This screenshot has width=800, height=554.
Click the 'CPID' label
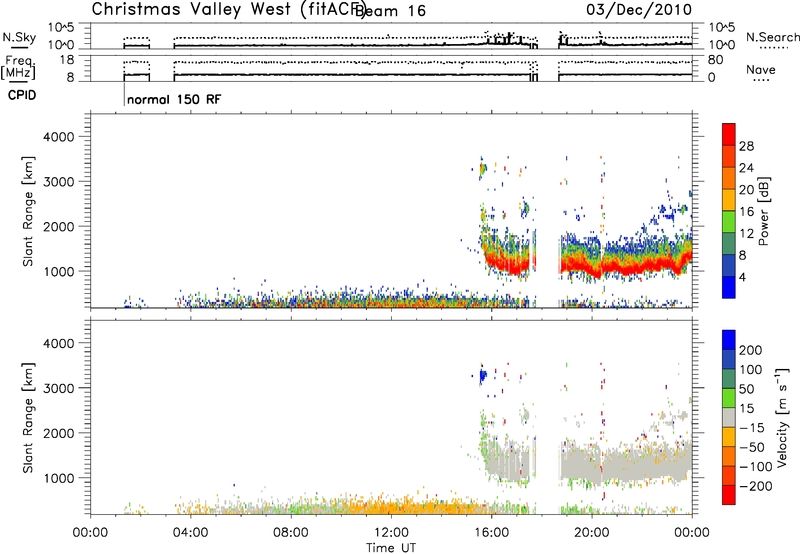pyautogui.click(x=22, y=95)
